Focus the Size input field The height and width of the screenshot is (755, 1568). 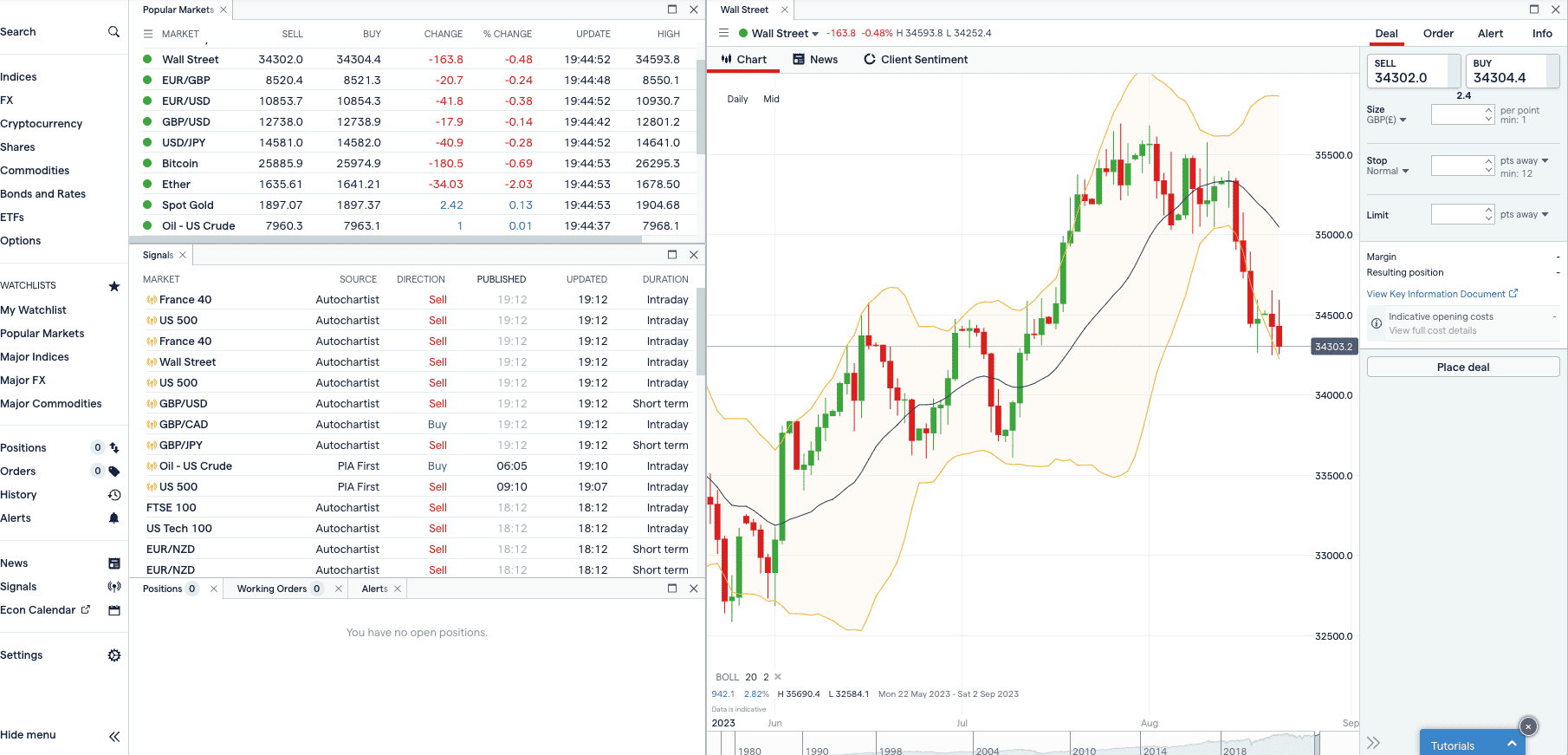click(x=1457, y=114)
